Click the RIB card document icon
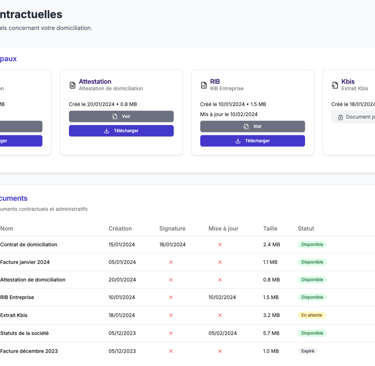 pyautogui.click(x=204, y=85)
